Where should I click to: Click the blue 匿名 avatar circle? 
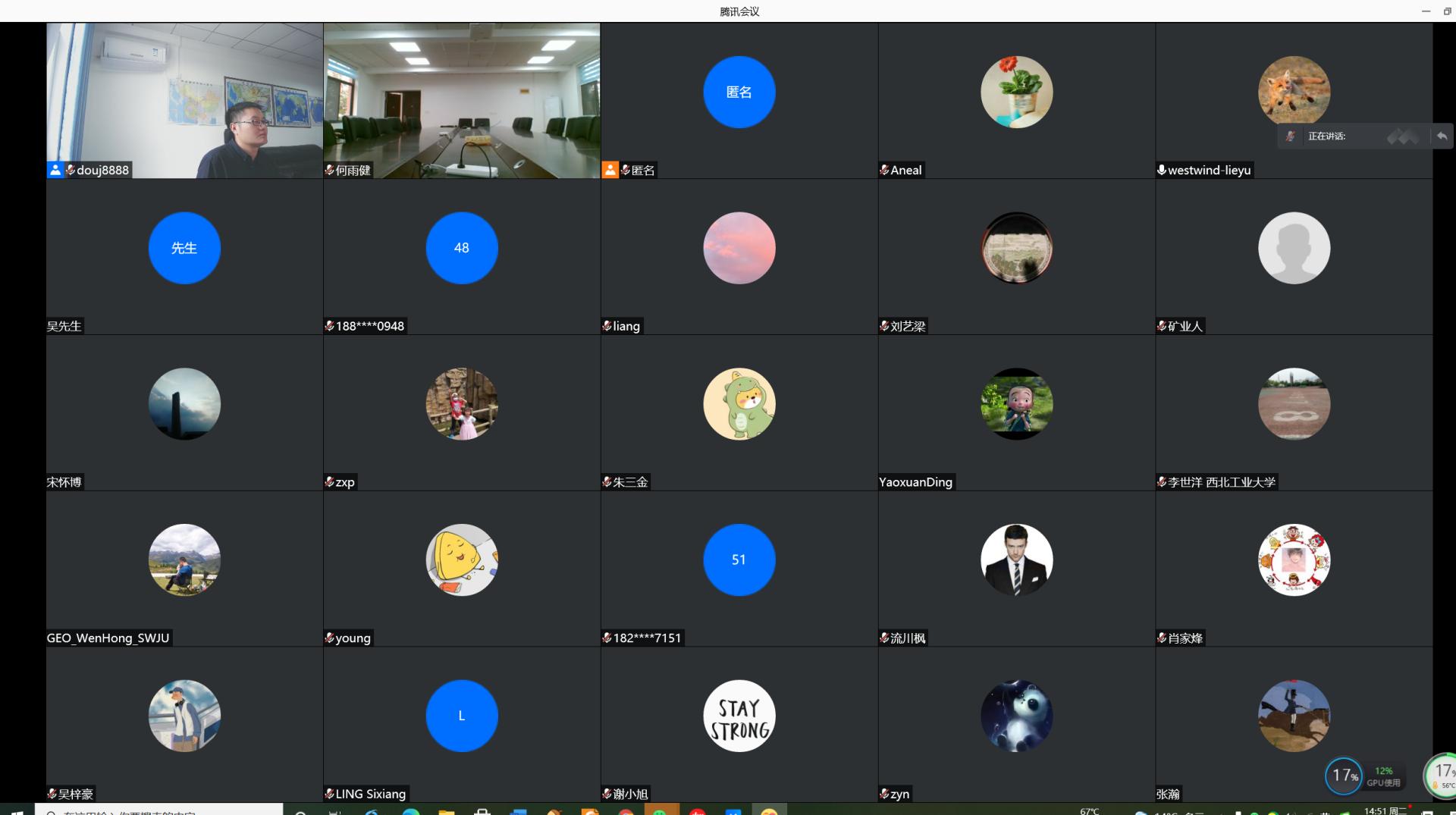point(739,92)
